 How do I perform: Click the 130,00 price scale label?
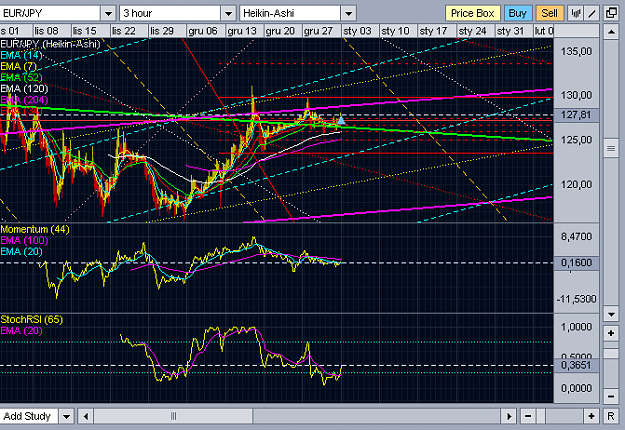click(576, 95)
